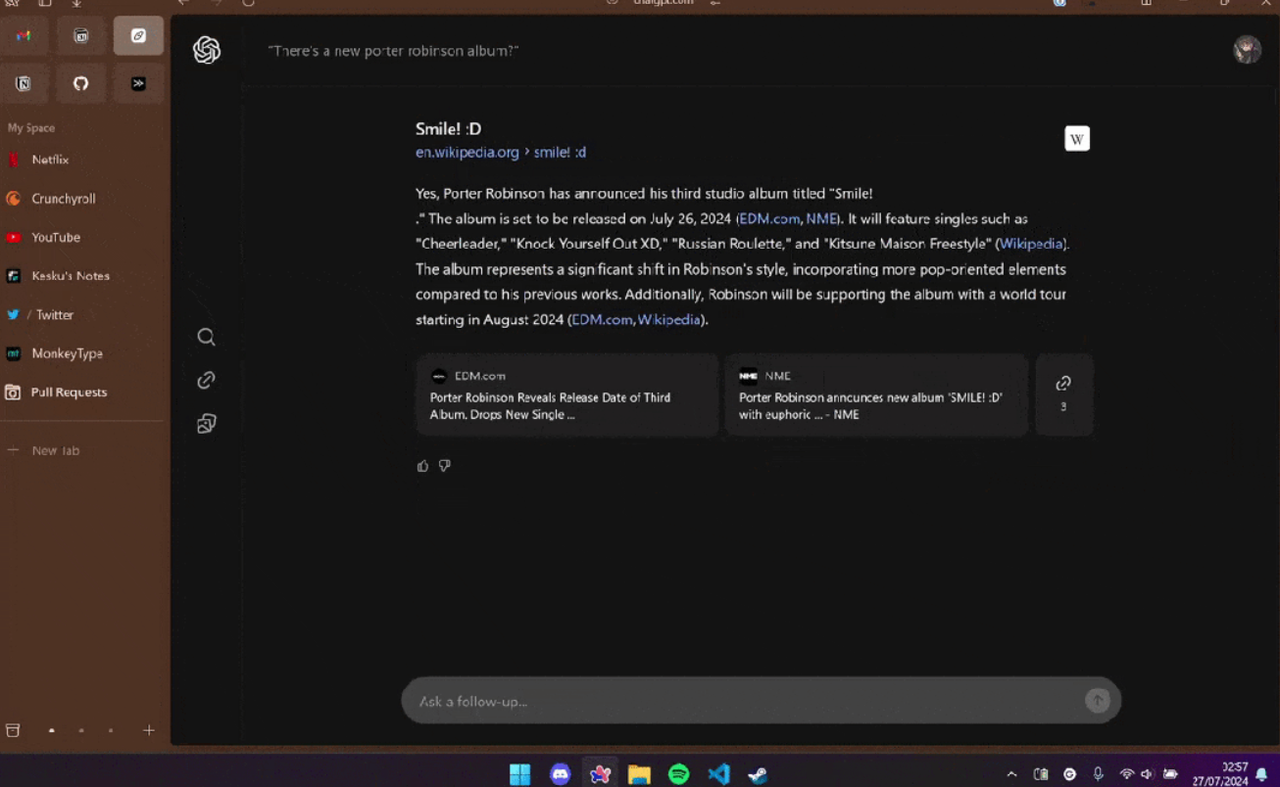Open the Notion pinned tile
This screenshot has height=787, width=1280.
point(24,84)
